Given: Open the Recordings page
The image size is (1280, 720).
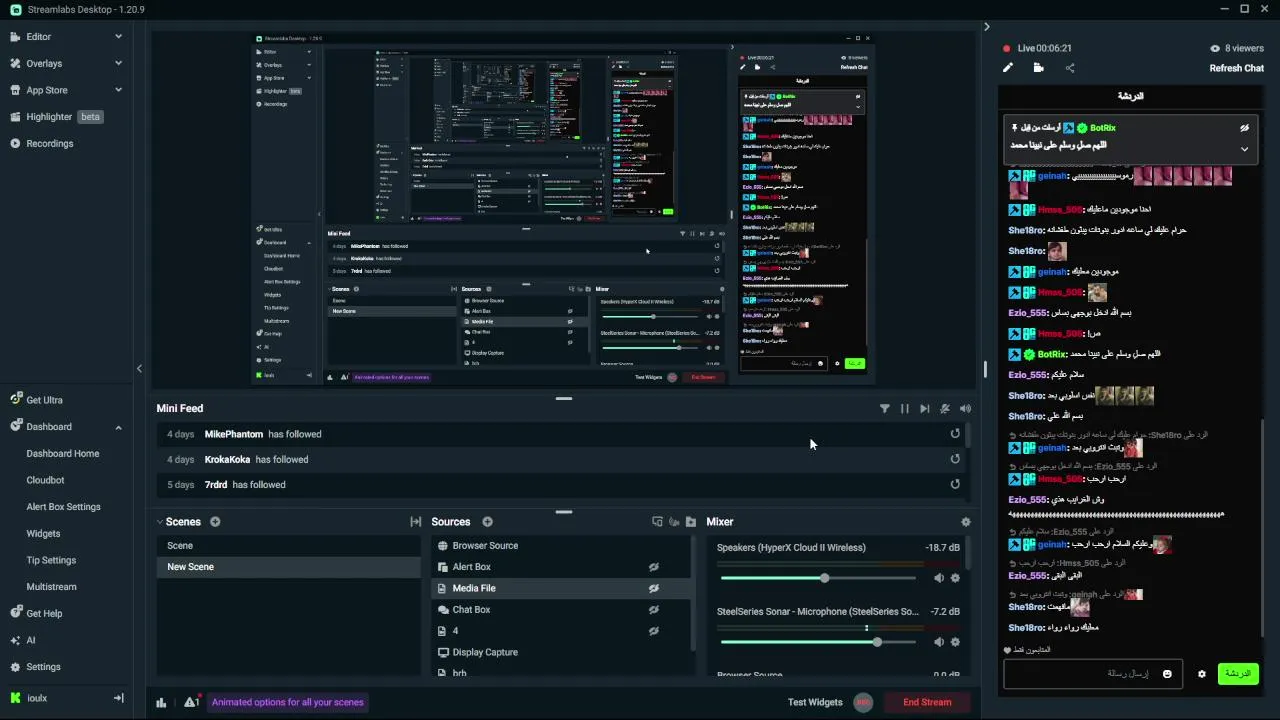Looking at the screenshot, I should click(50, 143).
